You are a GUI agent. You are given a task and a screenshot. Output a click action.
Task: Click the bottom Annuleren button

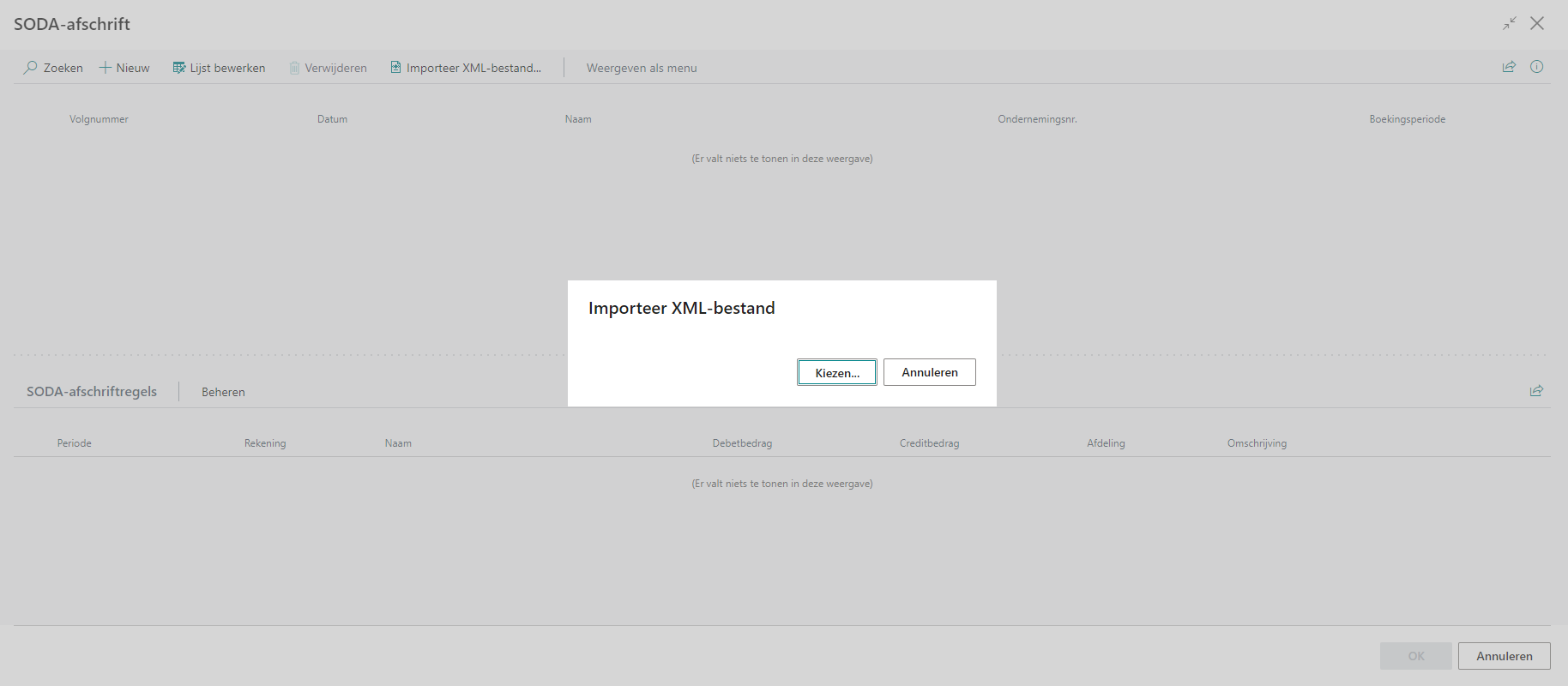tap(1504, 656)
